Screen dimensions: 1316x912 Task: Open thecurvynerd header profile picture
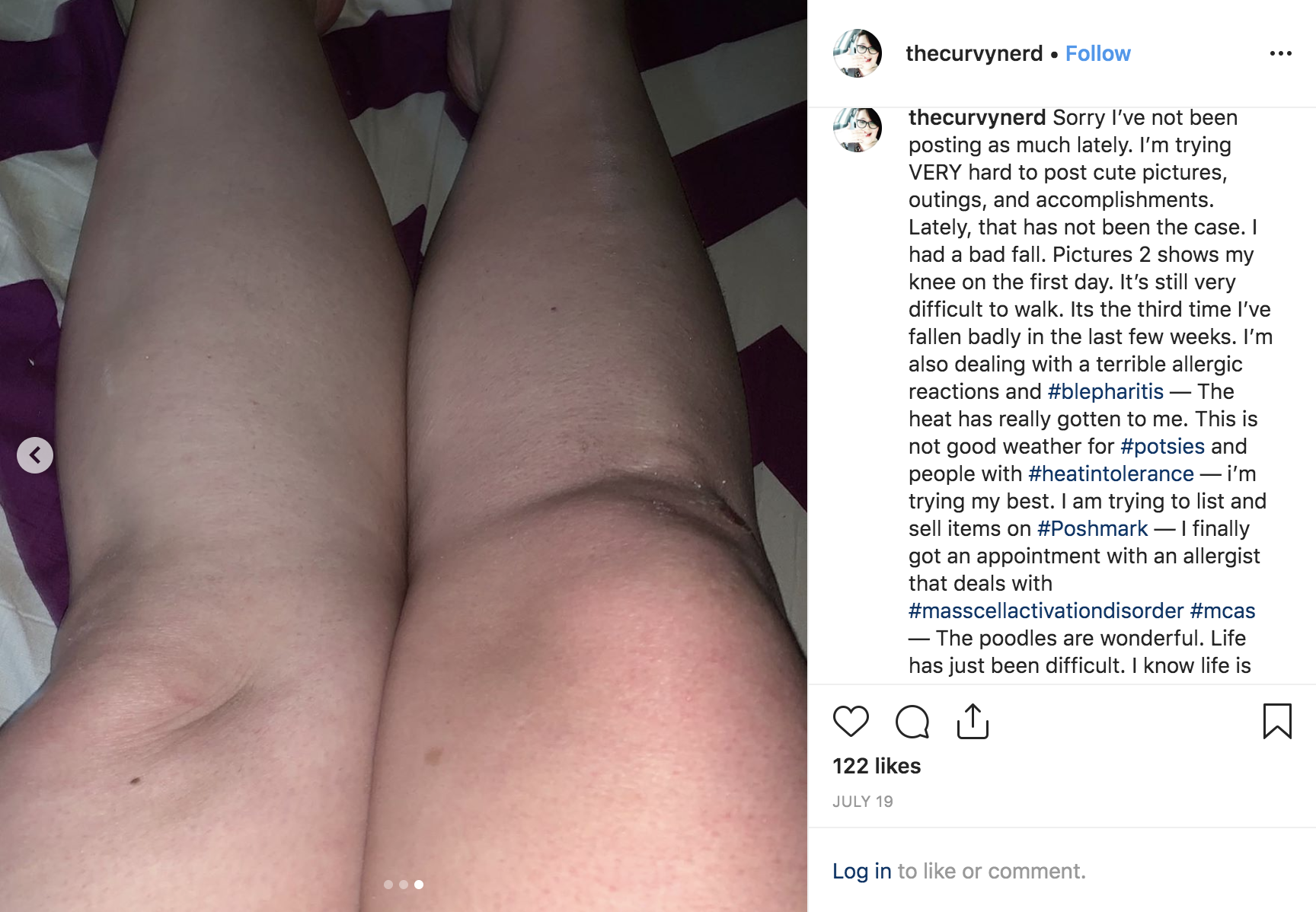pyautogui.click(x=858, y=53)
